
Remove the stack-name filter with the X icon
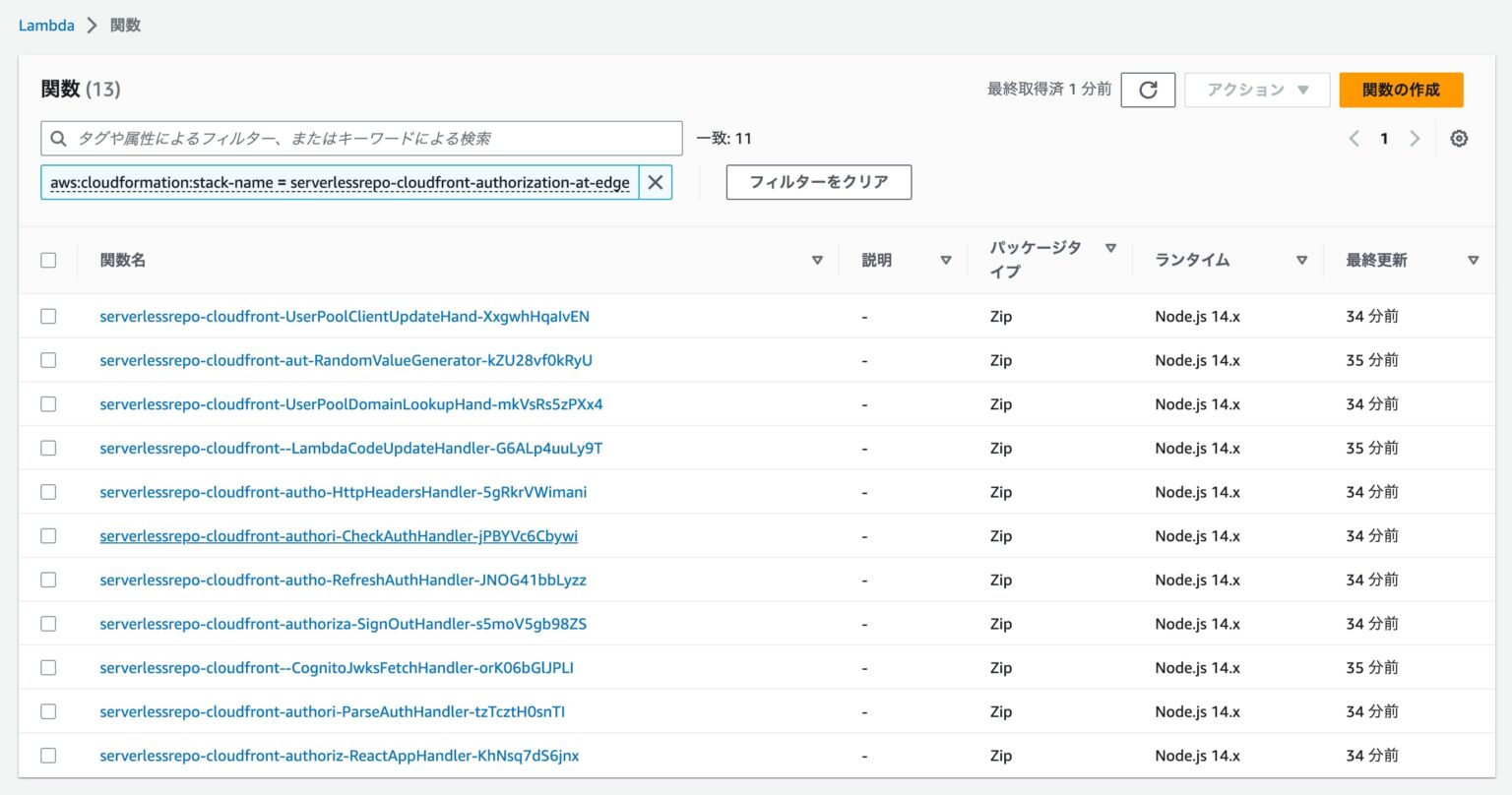tap(654, 182)
